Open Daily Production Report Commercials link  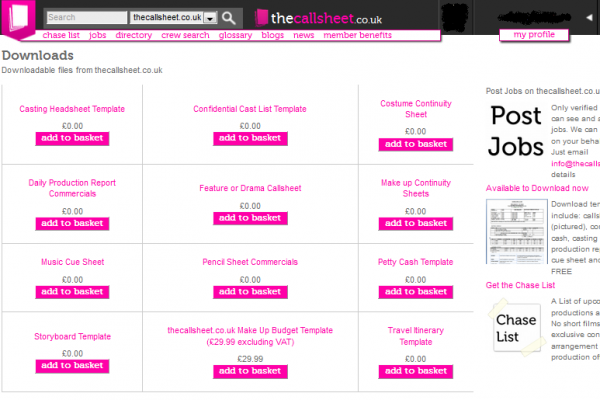point(72,188)
